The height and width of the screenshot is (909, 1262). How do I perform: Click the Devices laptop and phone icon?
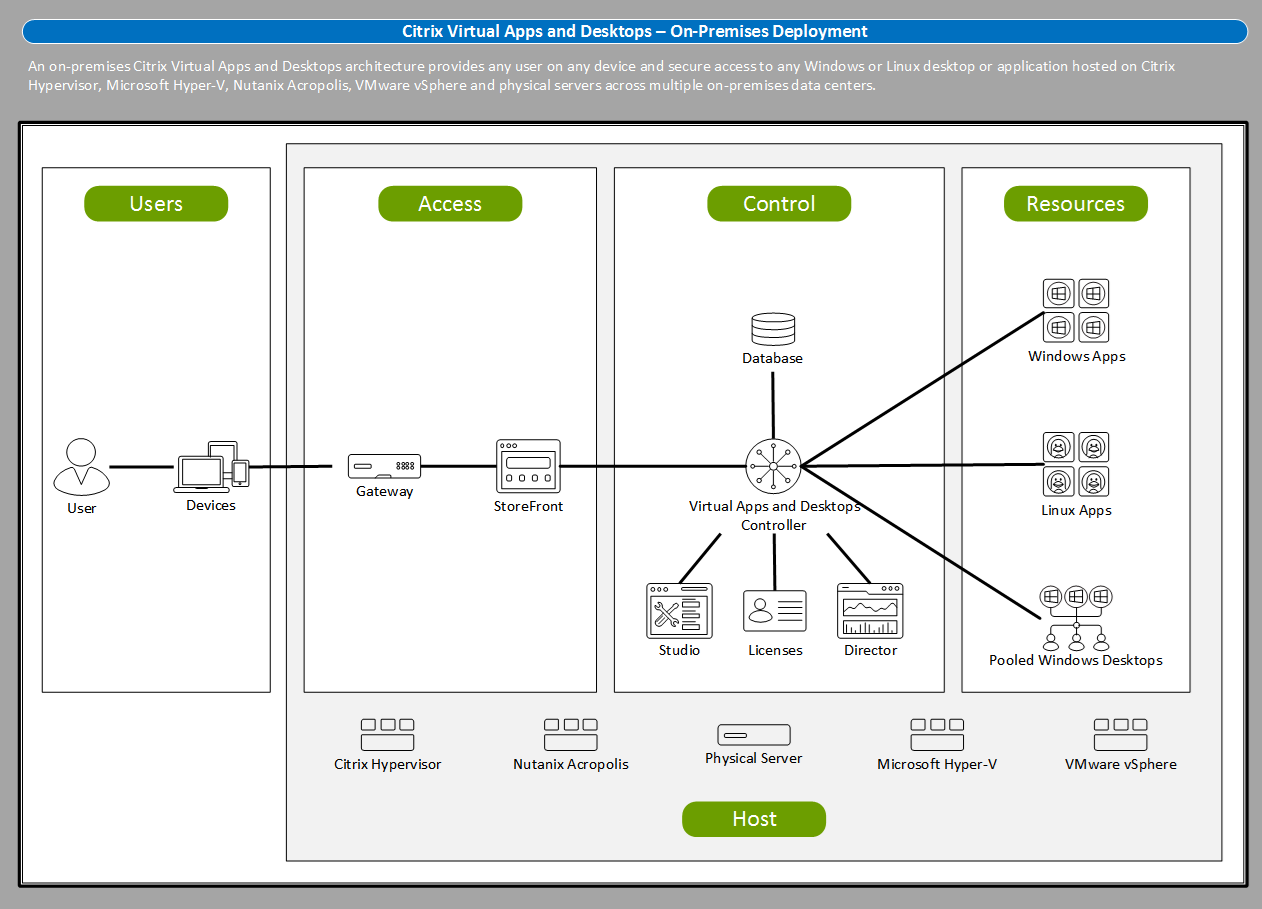click(212, 466)
